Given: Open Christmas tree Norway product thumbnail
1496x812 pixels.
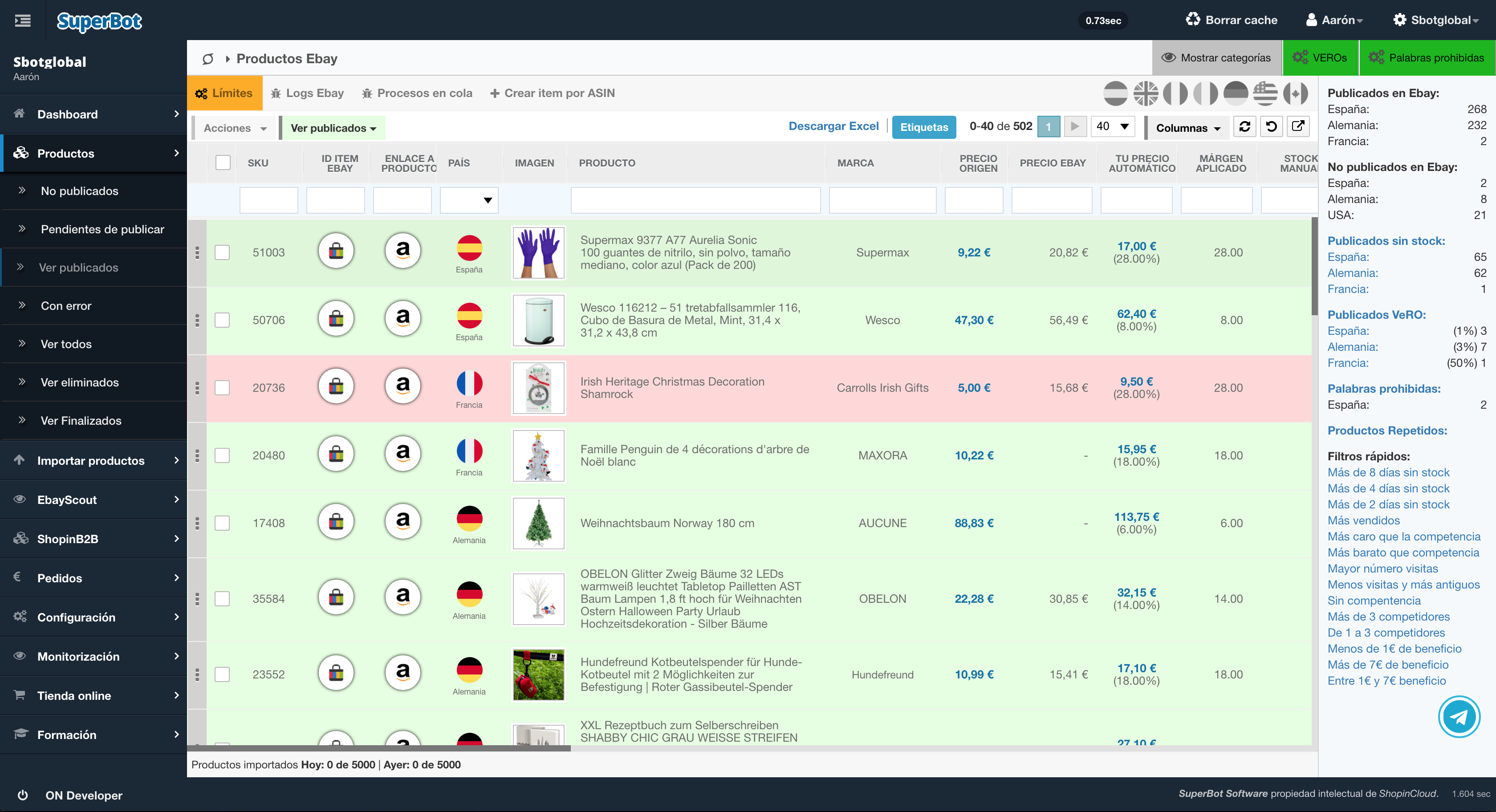Looking at the screenshot, I should coord(538,524).
